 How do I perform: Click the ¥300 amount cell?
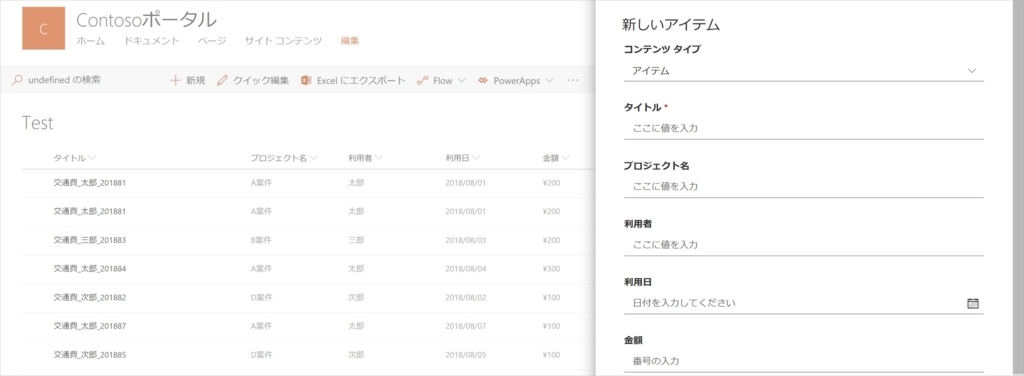[x=551, y=269]
